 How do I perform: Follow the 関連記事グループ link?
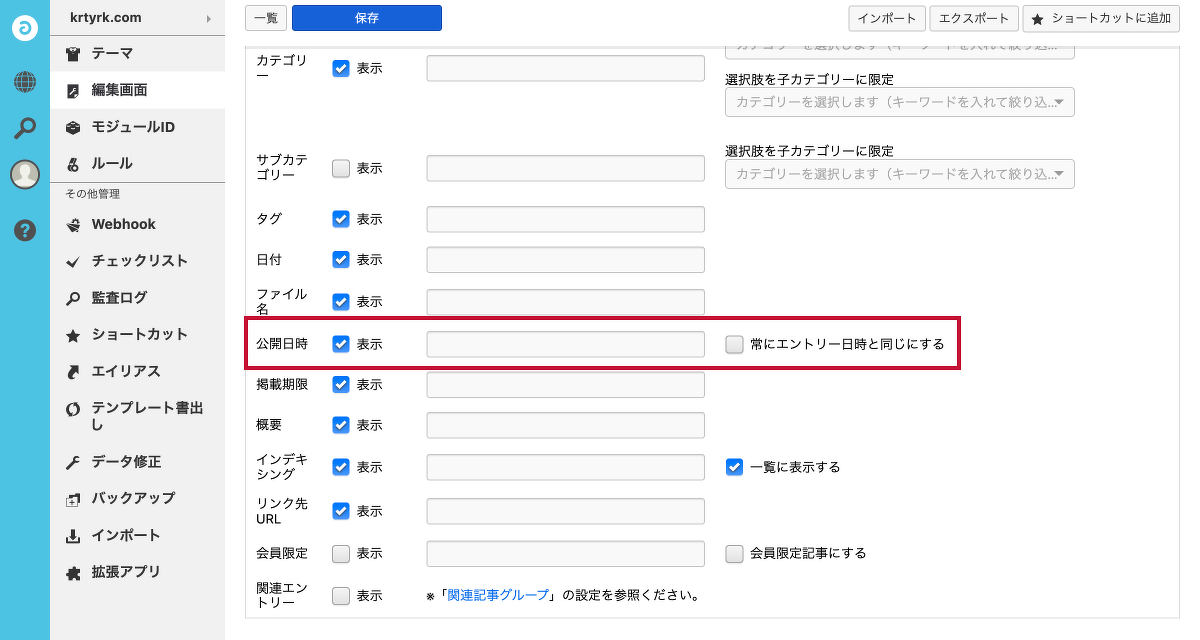pyautogui.click(x=500, y=594)
